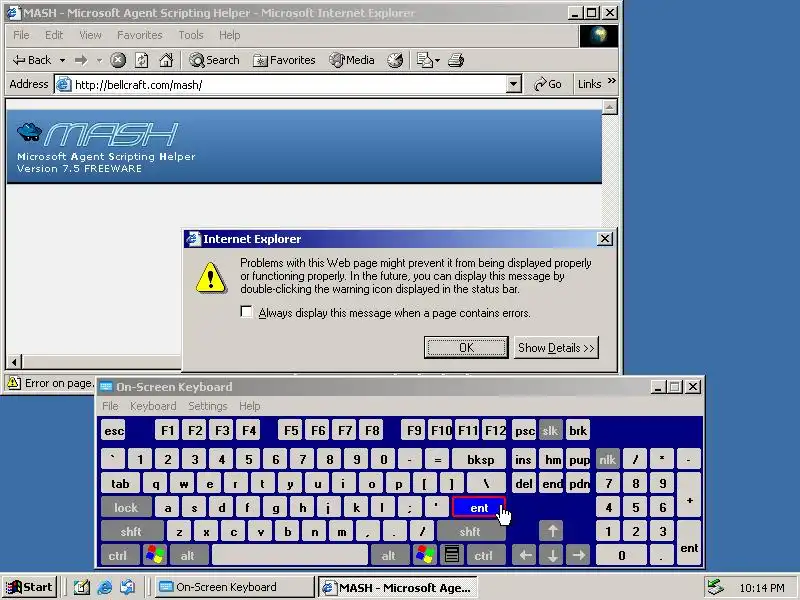This screenshot has width=800, height=600.
Task: Launch Outlook Express from Quick Launch
Action: (127, 587)
